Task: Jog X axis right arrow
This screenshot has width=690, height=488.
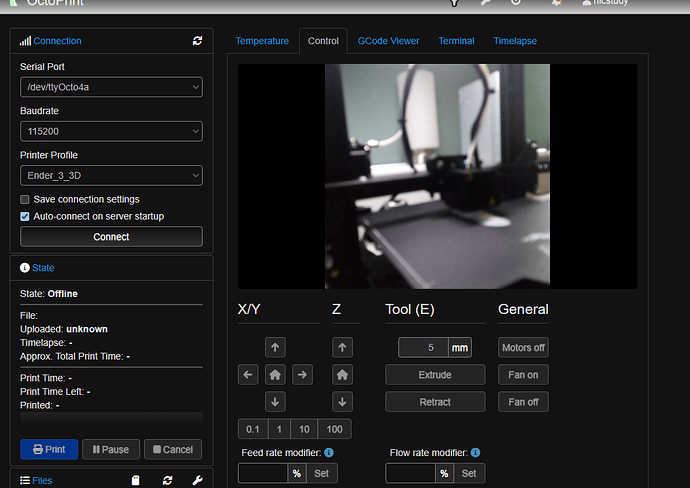Action: [x=302, y=375]
